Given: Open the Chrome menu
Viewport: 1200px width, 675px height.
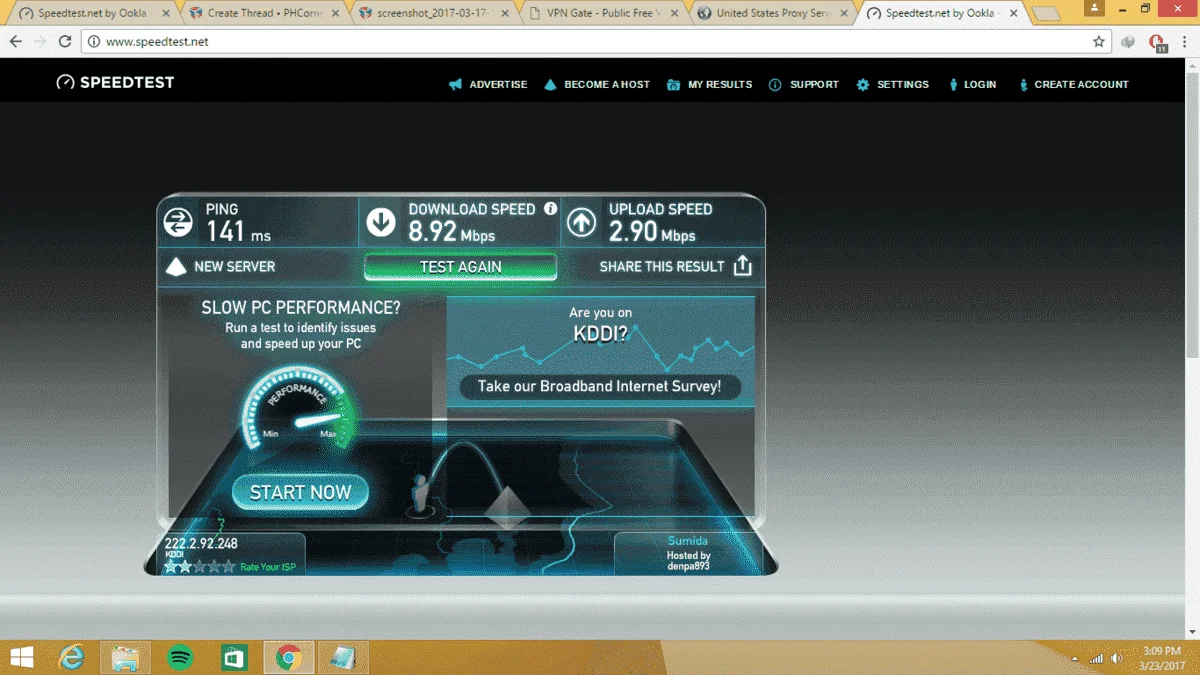Looking at the screenshot, I should pos(1185,42).
